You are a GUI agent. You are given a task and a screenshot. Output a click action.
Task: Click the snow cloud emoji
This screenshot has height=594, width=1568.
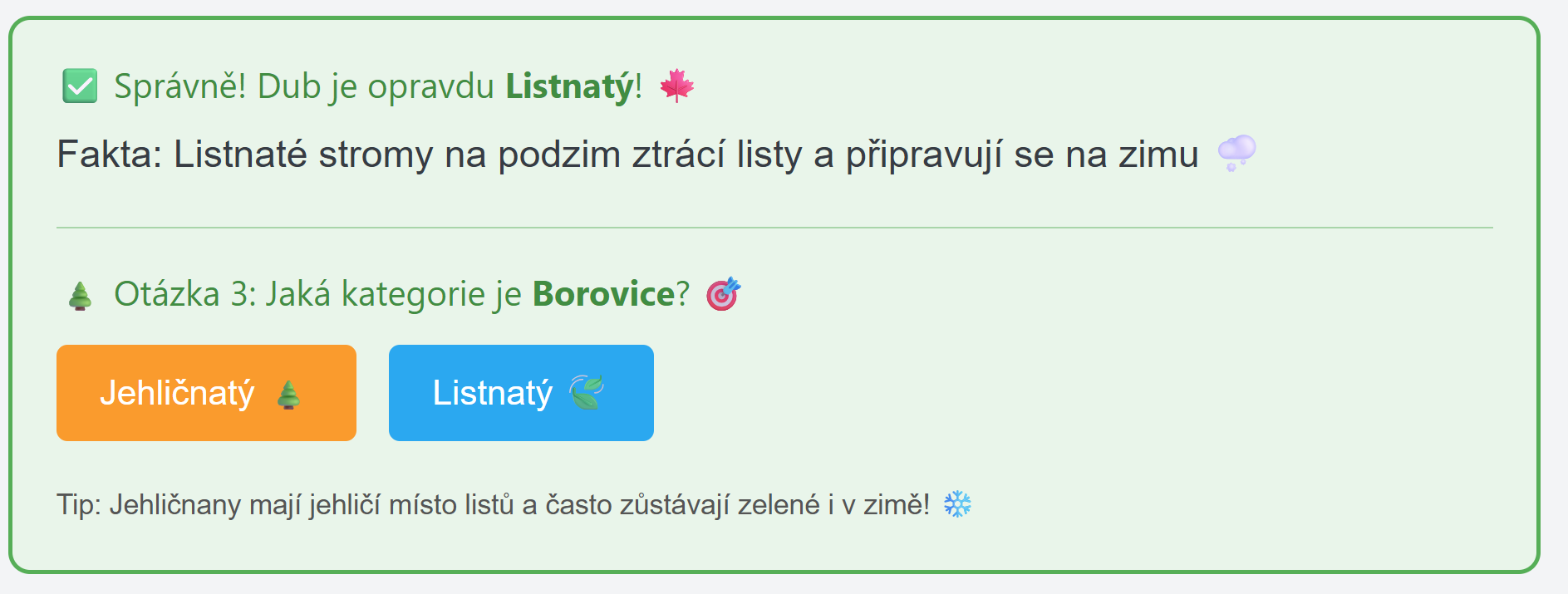click(1236, 154)
